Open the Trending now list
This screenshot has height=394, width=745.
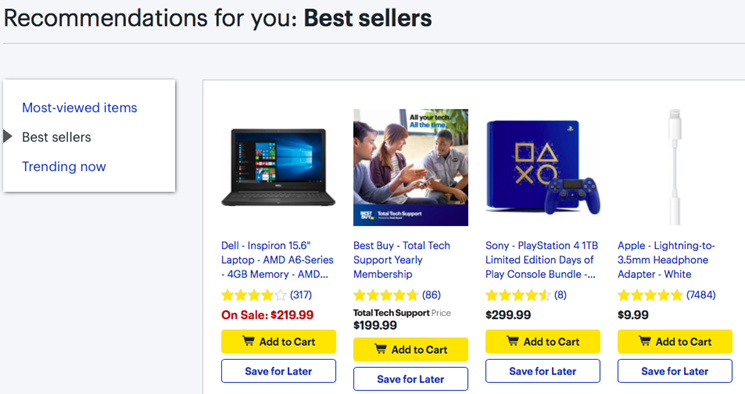[64, 167]
